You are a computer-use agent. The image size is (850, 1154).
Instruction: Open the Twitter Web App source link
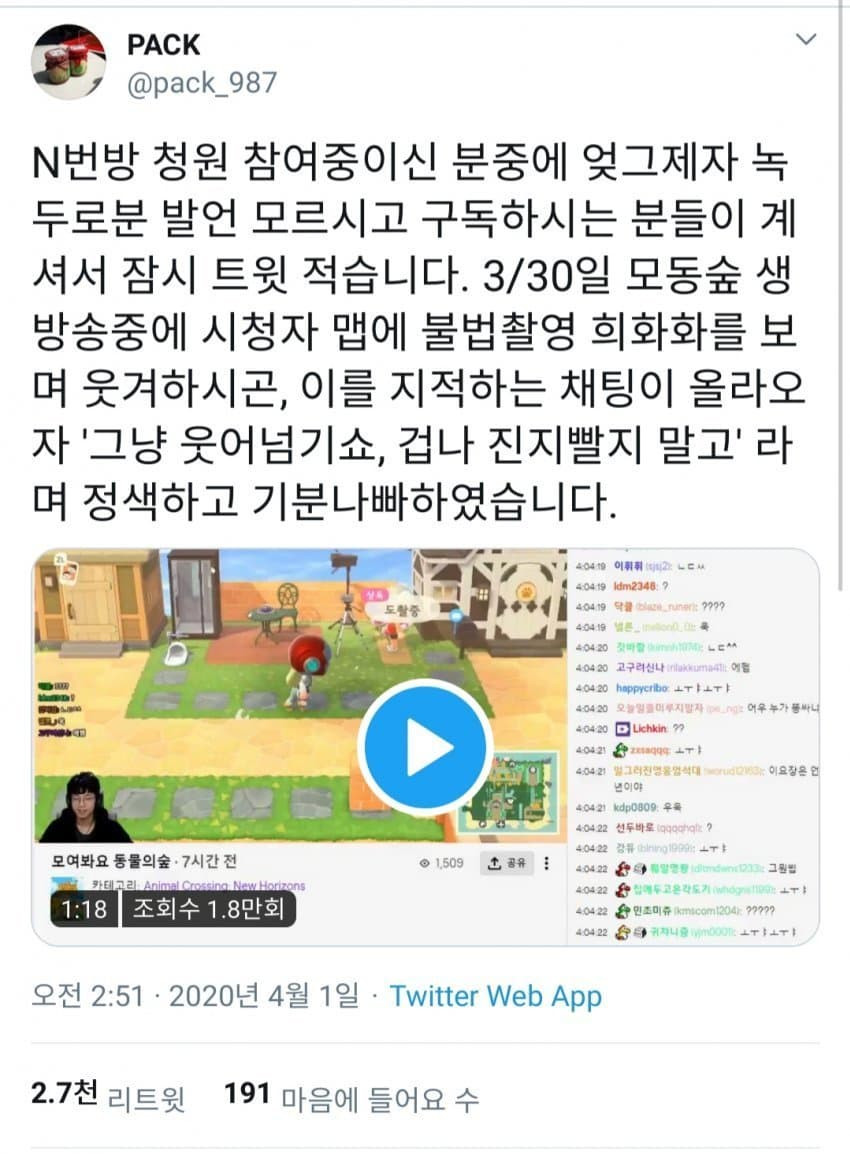pos(495,996)
